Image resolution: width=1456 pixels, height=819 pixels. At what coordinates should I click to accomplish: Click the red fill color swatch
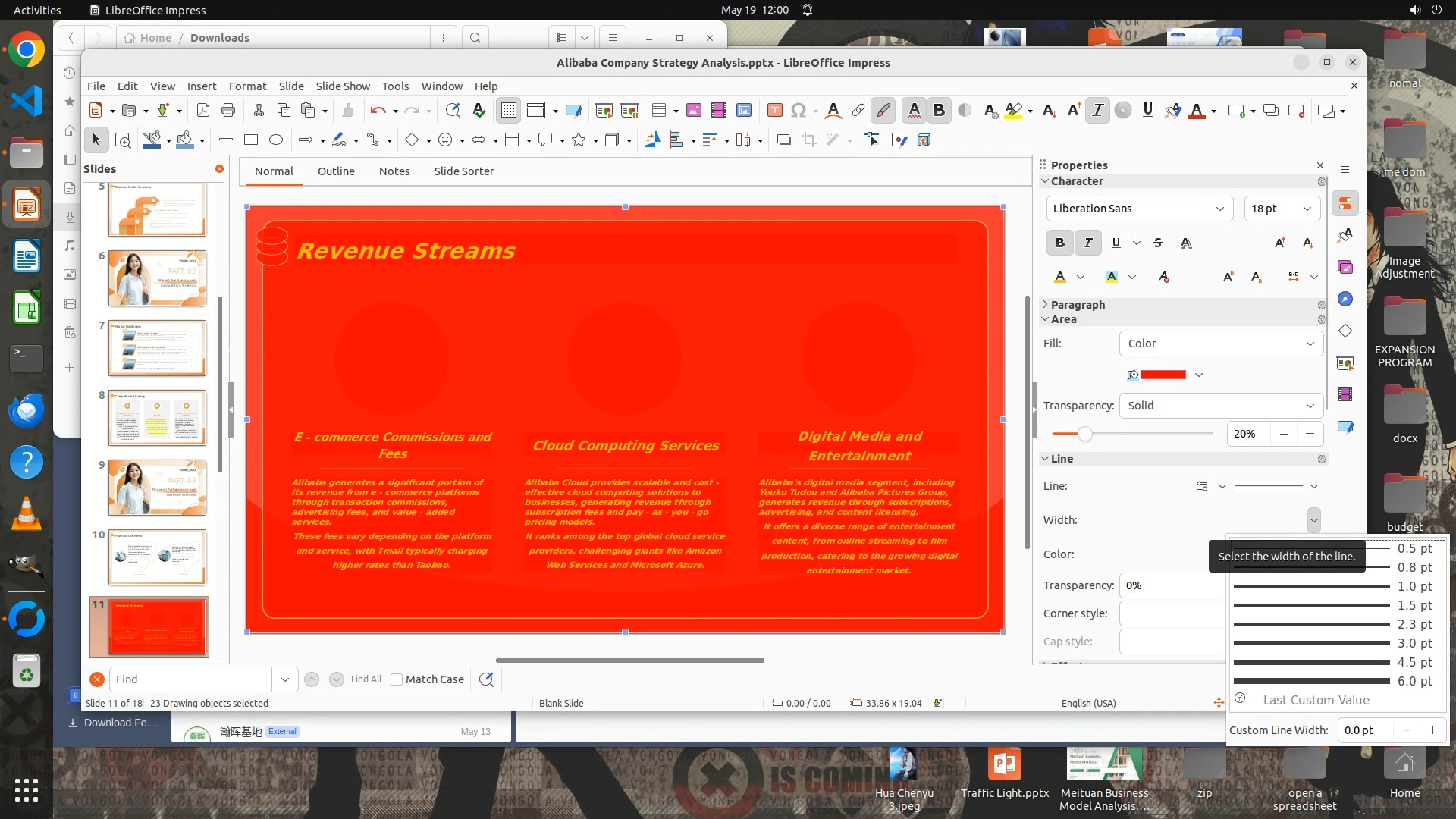1163,375
